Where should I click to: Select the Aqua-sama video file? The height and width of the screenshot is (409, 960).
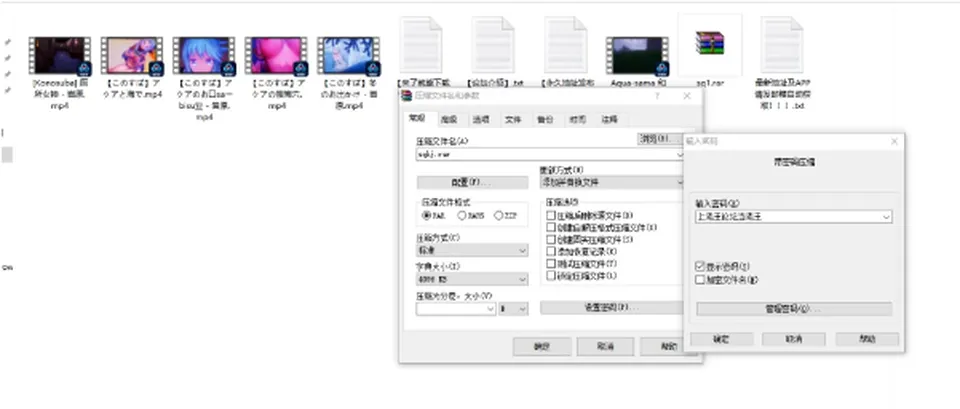637,56
